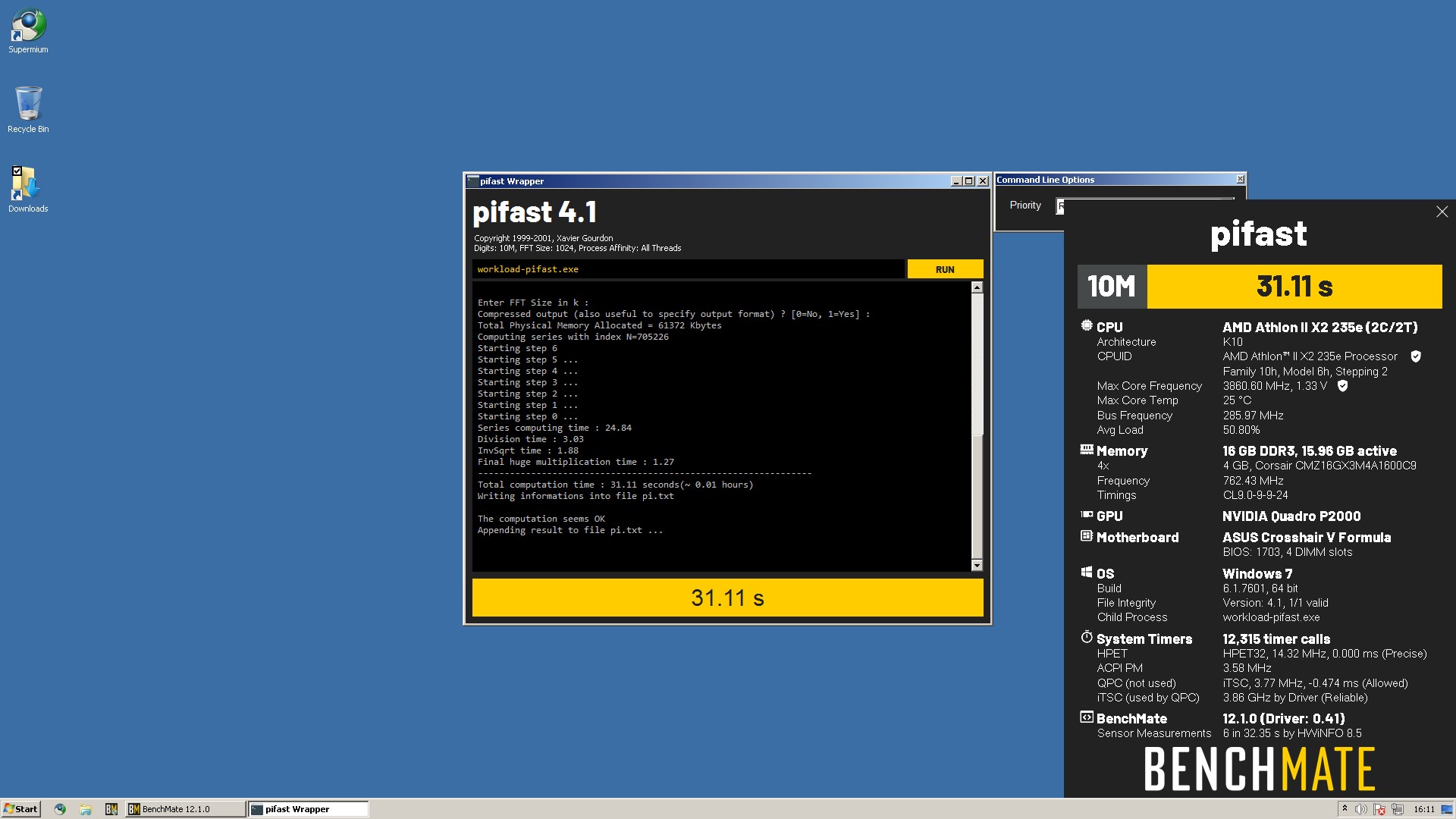This screenshot has width=1456, height=819.
Task: Click 'Division time : 3.03' console line
Action: tap(530, 439)
